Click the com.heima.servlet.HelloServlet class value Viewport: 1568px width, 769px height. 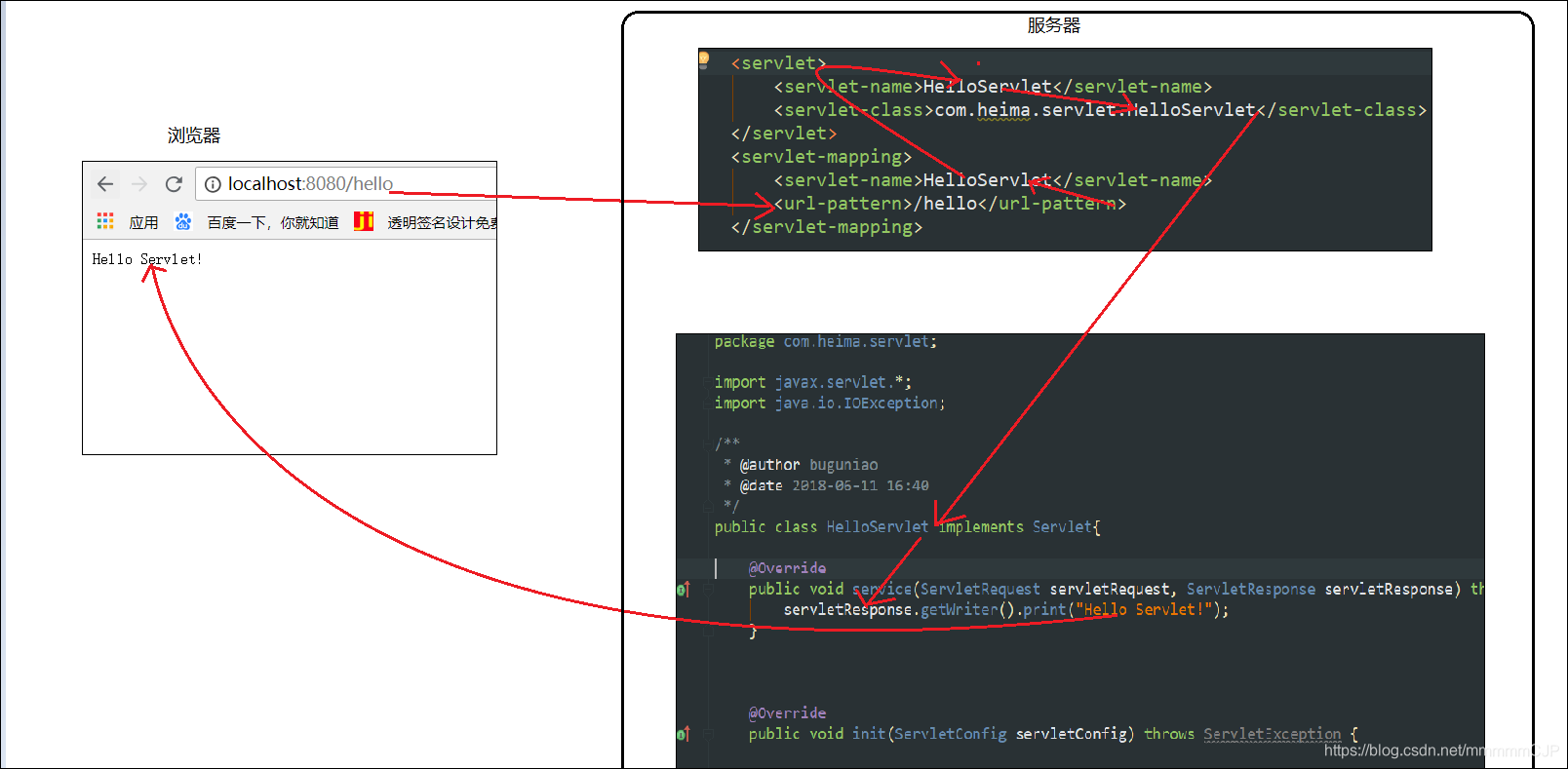(1095, 110)
